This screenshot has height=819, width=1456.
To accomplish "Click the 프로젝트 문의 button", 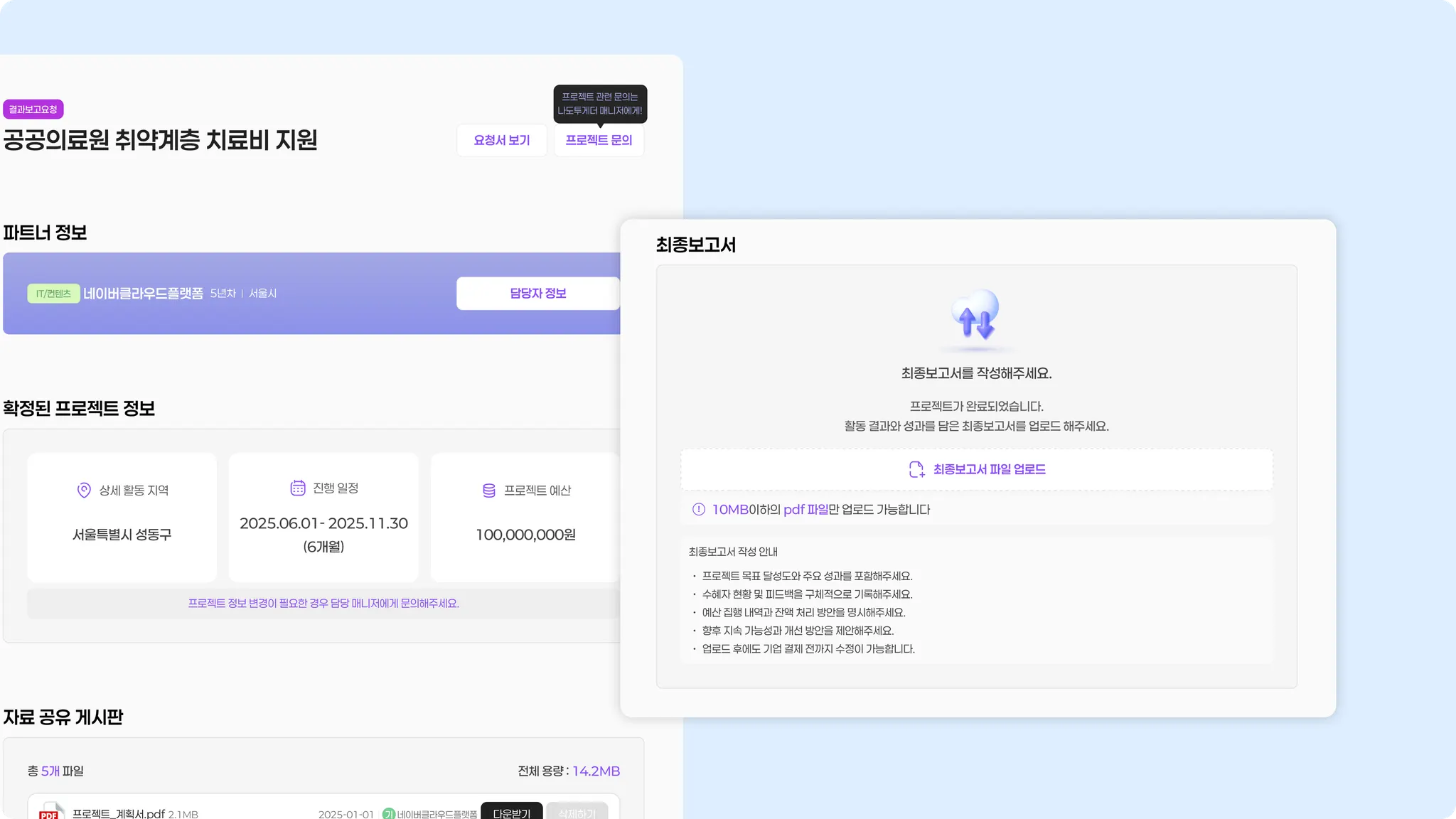I will (599, 140).
